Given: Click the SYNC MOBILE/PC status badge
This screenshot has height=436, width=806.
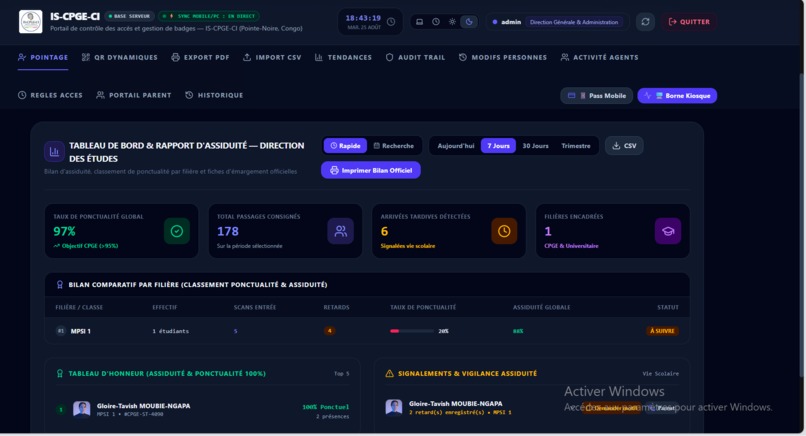Looking at the screenshot, I should click(209, 16).
